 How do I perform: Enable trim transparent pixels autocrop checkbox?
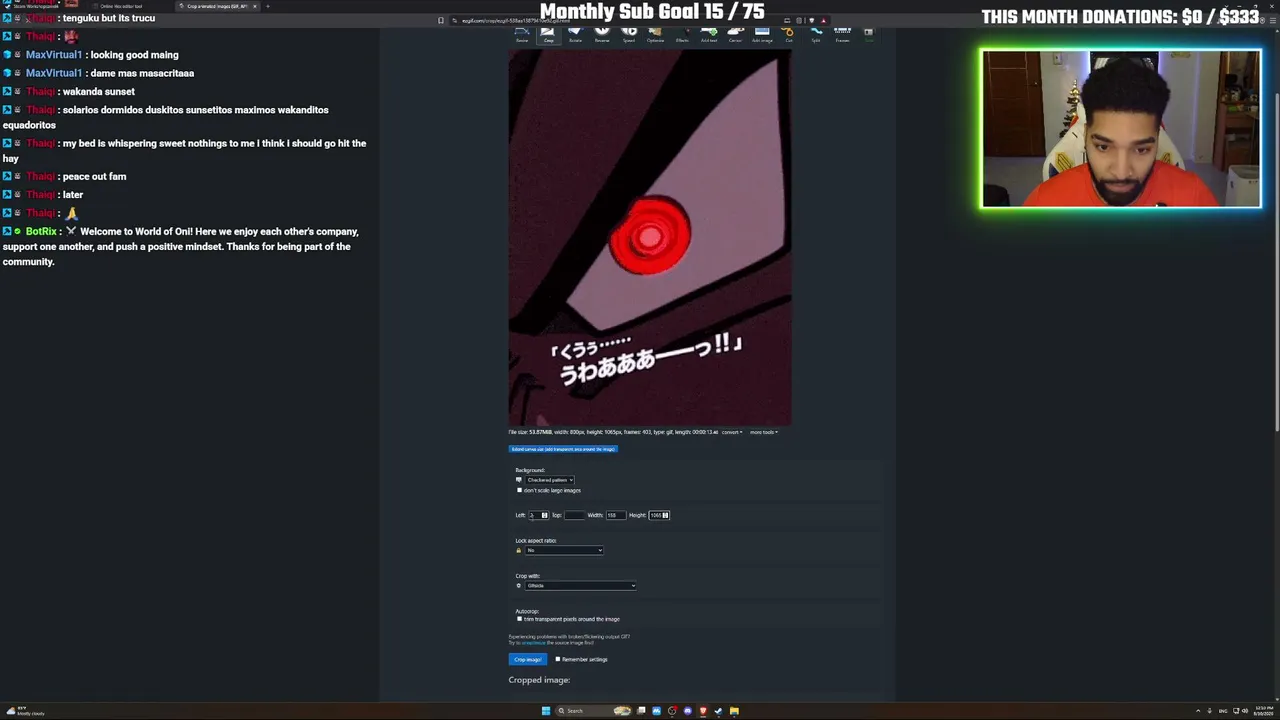(519, 619)
